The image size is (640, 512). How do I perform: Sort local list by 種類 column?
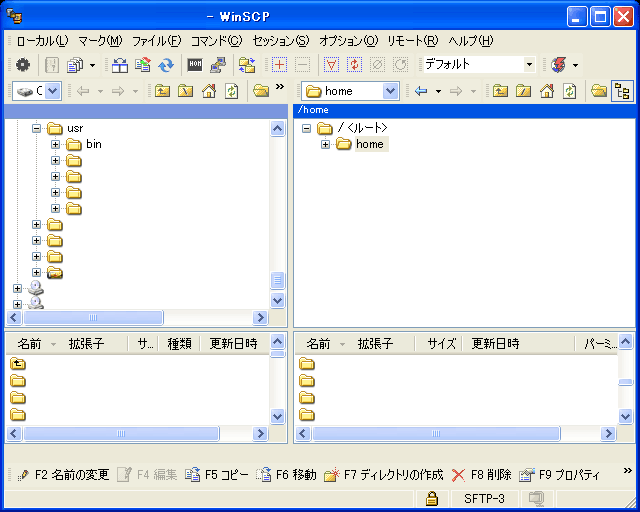[x=179, y=344]
